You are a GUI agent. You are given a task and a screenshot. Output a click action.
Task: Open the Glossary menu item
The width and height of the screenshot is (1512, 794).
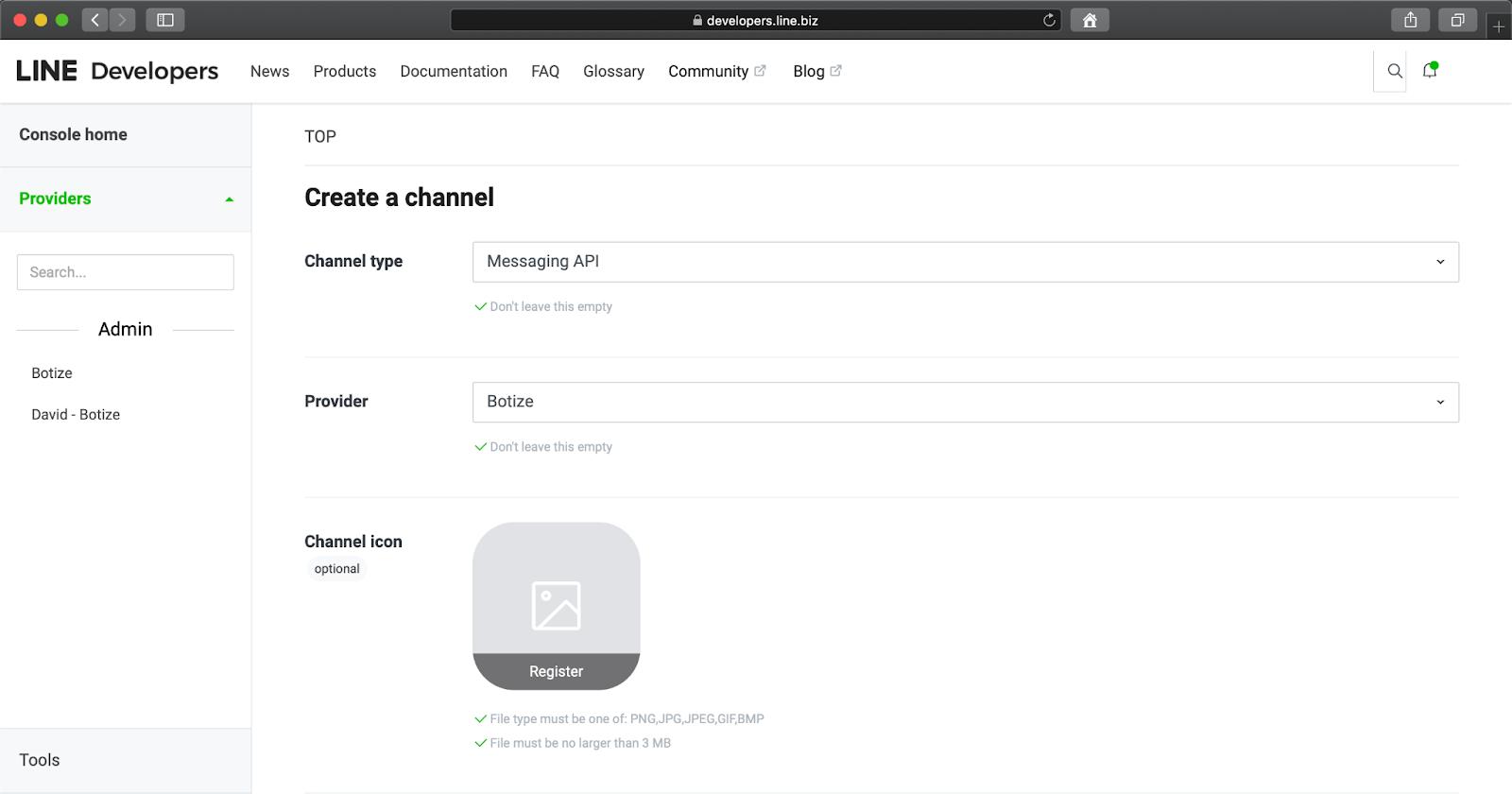[x=614, y=71]
